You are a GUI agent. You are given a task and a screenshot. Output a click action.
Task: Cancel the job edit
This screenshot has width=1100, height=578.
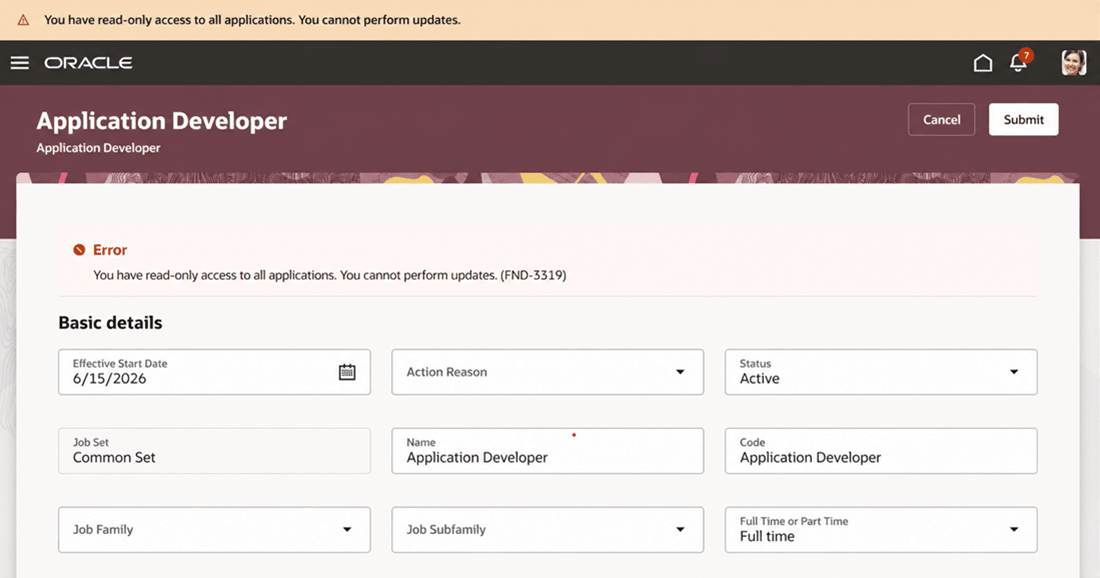coord(941,119)
